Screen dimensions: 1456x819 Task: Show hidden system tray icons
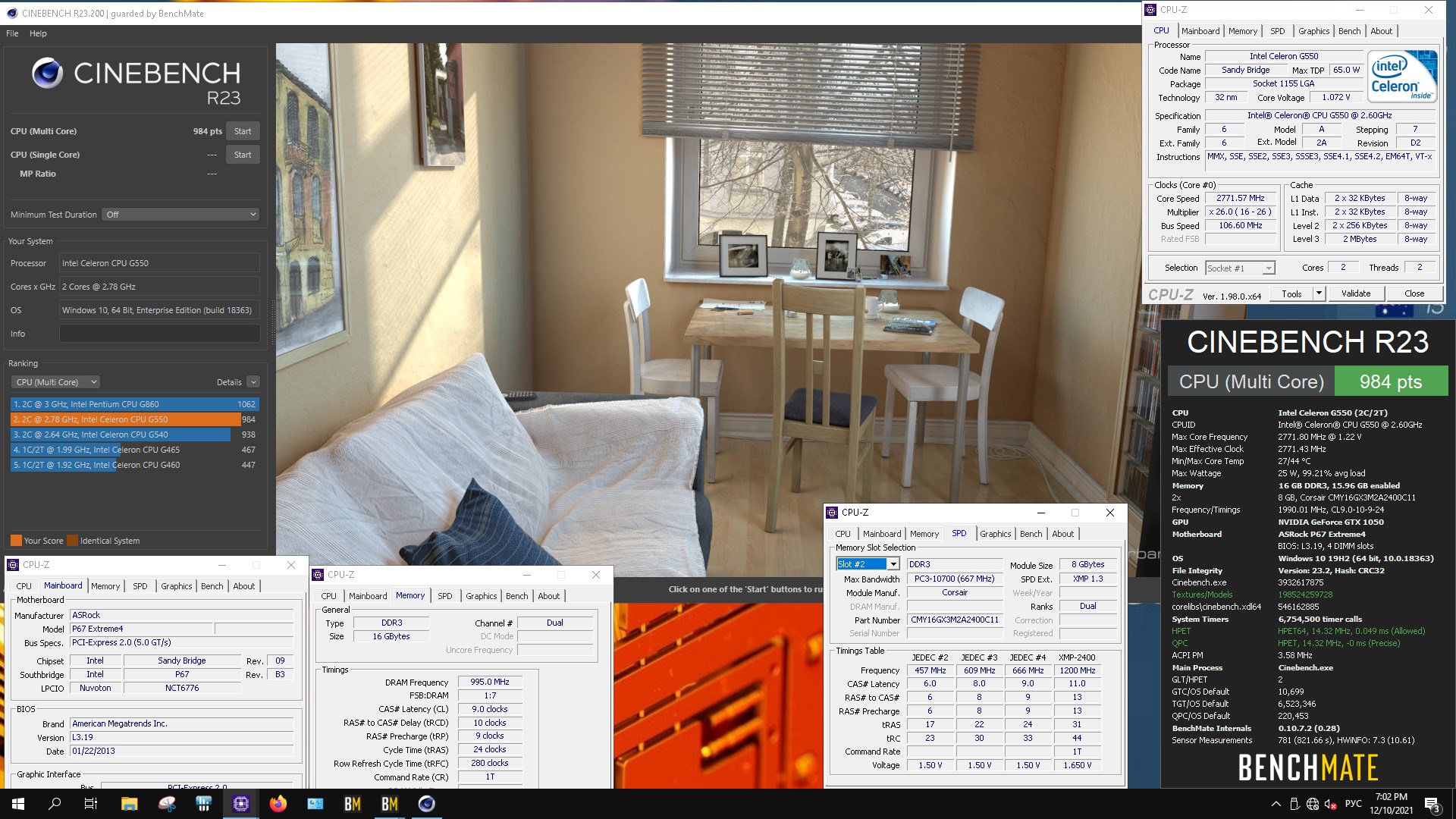(1276, 804)
